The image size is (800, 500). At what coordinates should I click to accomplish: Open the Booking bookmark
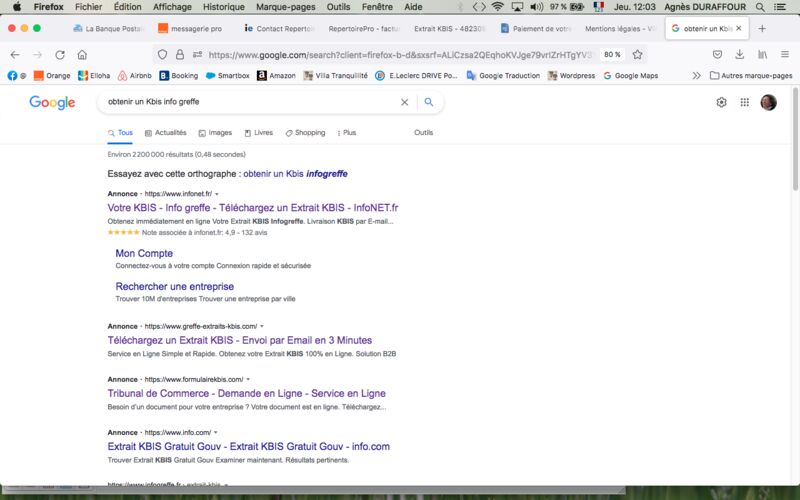179,76
